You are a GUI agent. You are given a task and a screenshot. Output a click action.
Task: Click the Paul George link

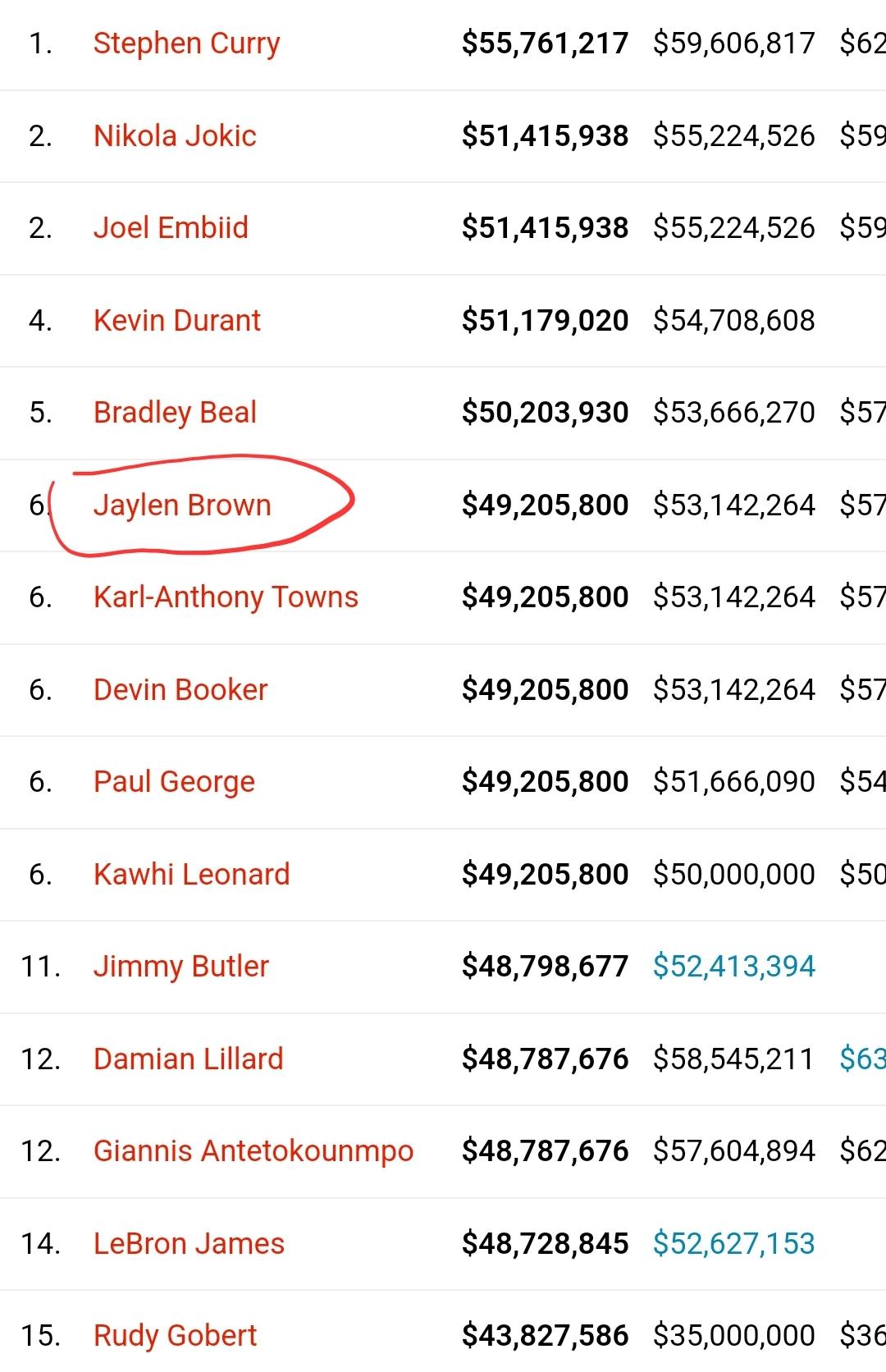coord(174,782)
